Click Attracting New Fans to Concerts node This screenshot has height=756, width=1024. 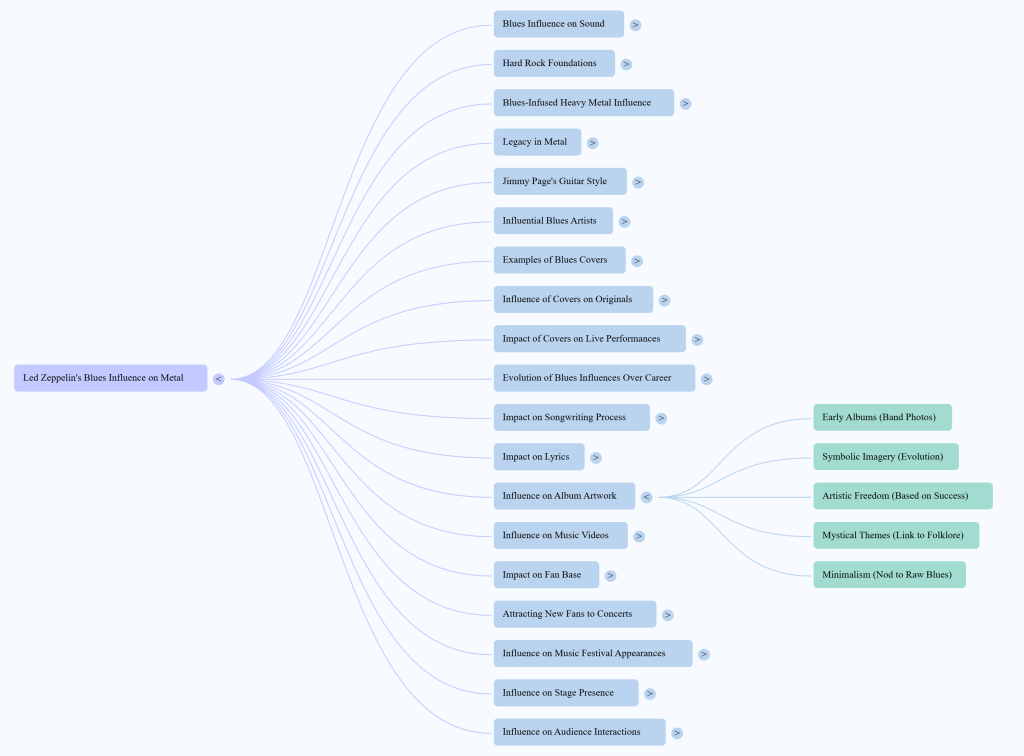(575, 614)
